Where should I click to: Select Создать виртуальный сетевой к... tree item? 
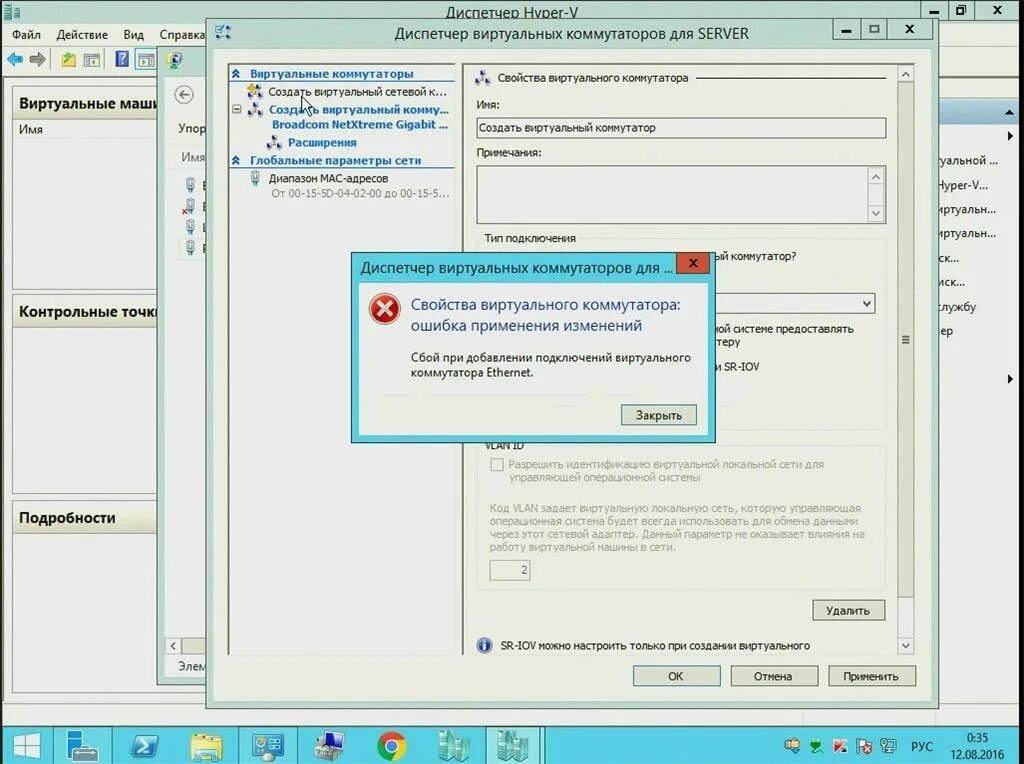[x=357, y=91]
